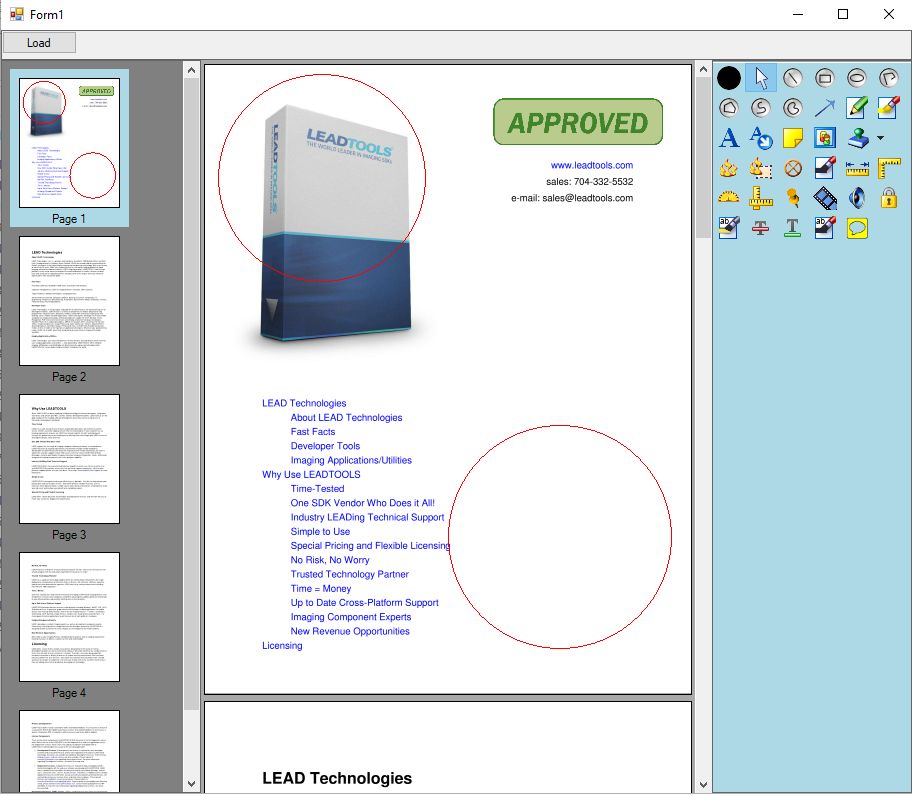Select the padlock Encrypt tool
The image size is (912, 796).
tap(889, 198)
